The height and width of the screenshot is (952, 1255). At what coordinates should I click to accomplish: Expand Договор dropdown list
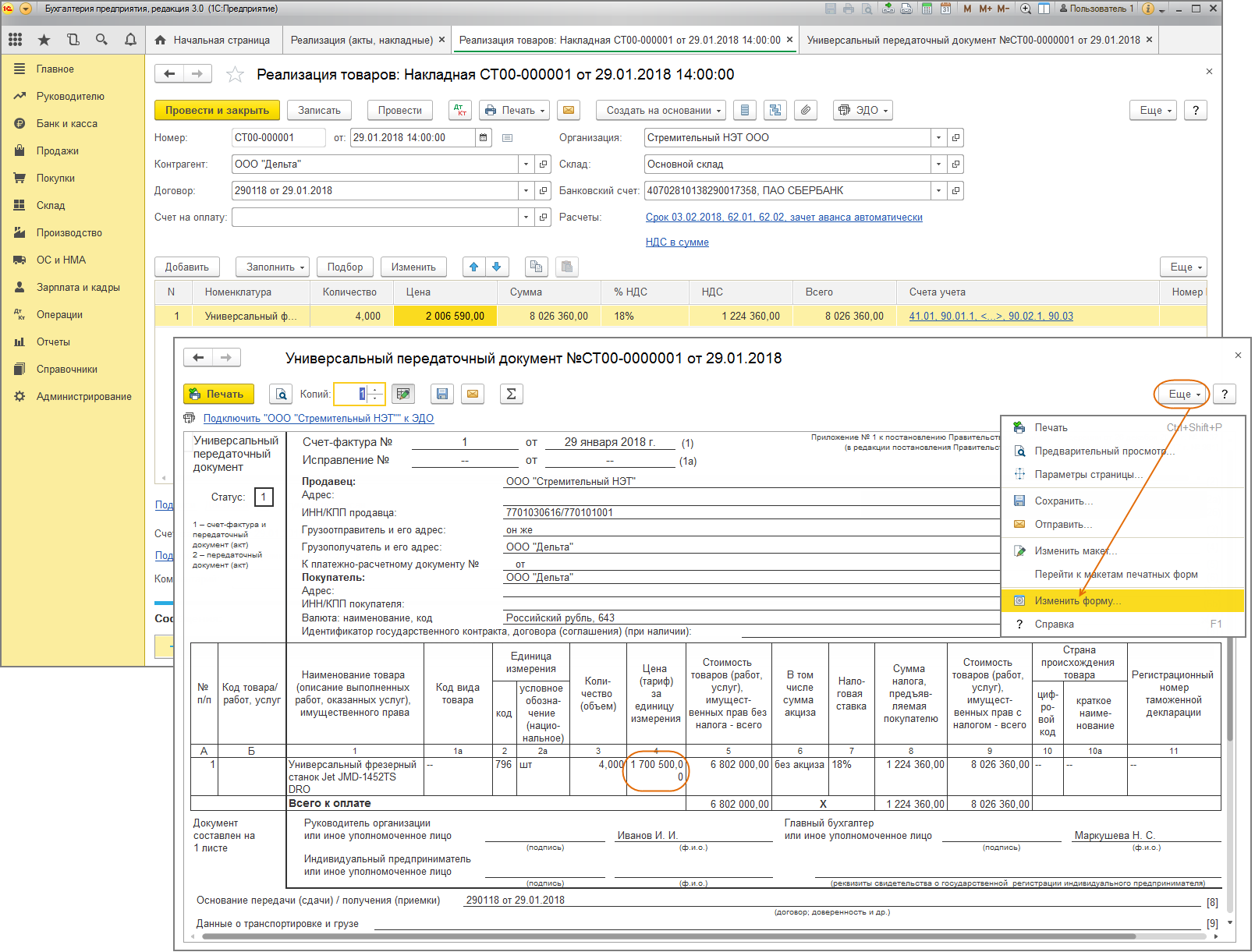click(526, 191)
